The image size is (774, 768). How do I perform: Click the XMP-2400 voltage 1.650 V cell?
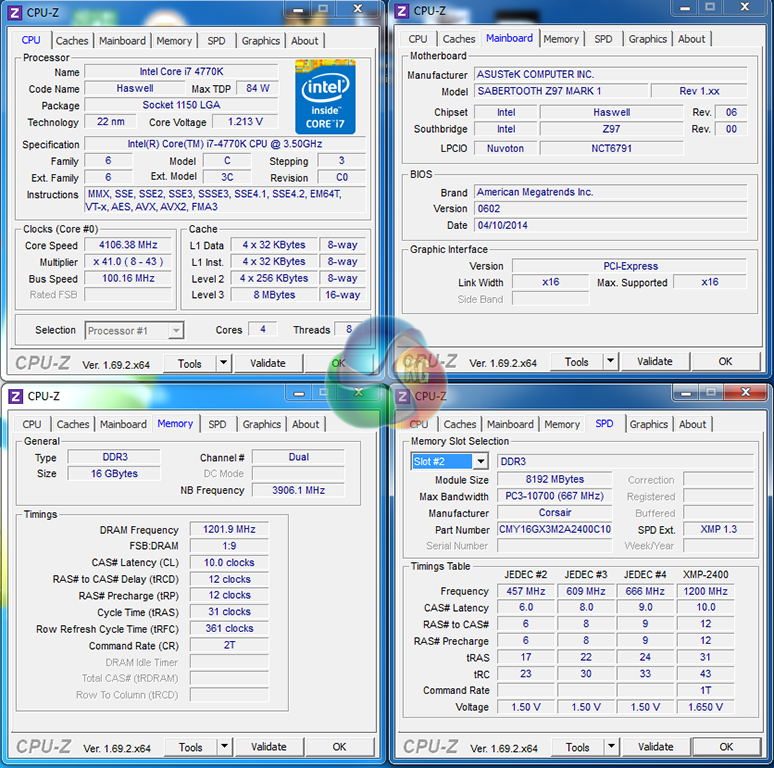[x=705, y=707]
